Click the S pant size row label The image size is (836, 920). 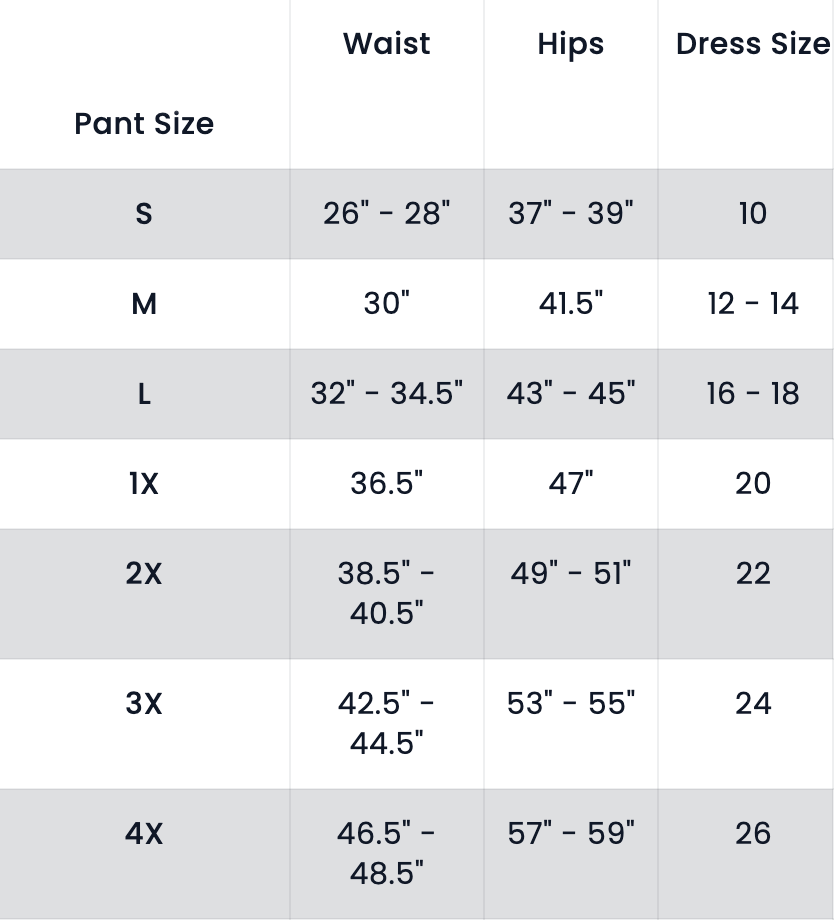[144, 214]
